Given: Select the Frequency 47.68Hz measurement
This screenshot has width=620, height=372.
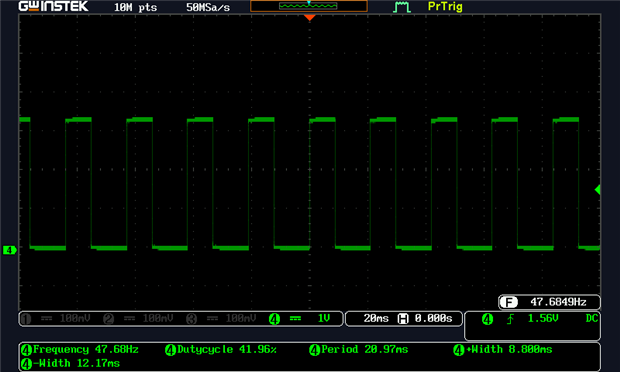Looking at the screenshot, I should pyautogui.click(x=80, y=349).
